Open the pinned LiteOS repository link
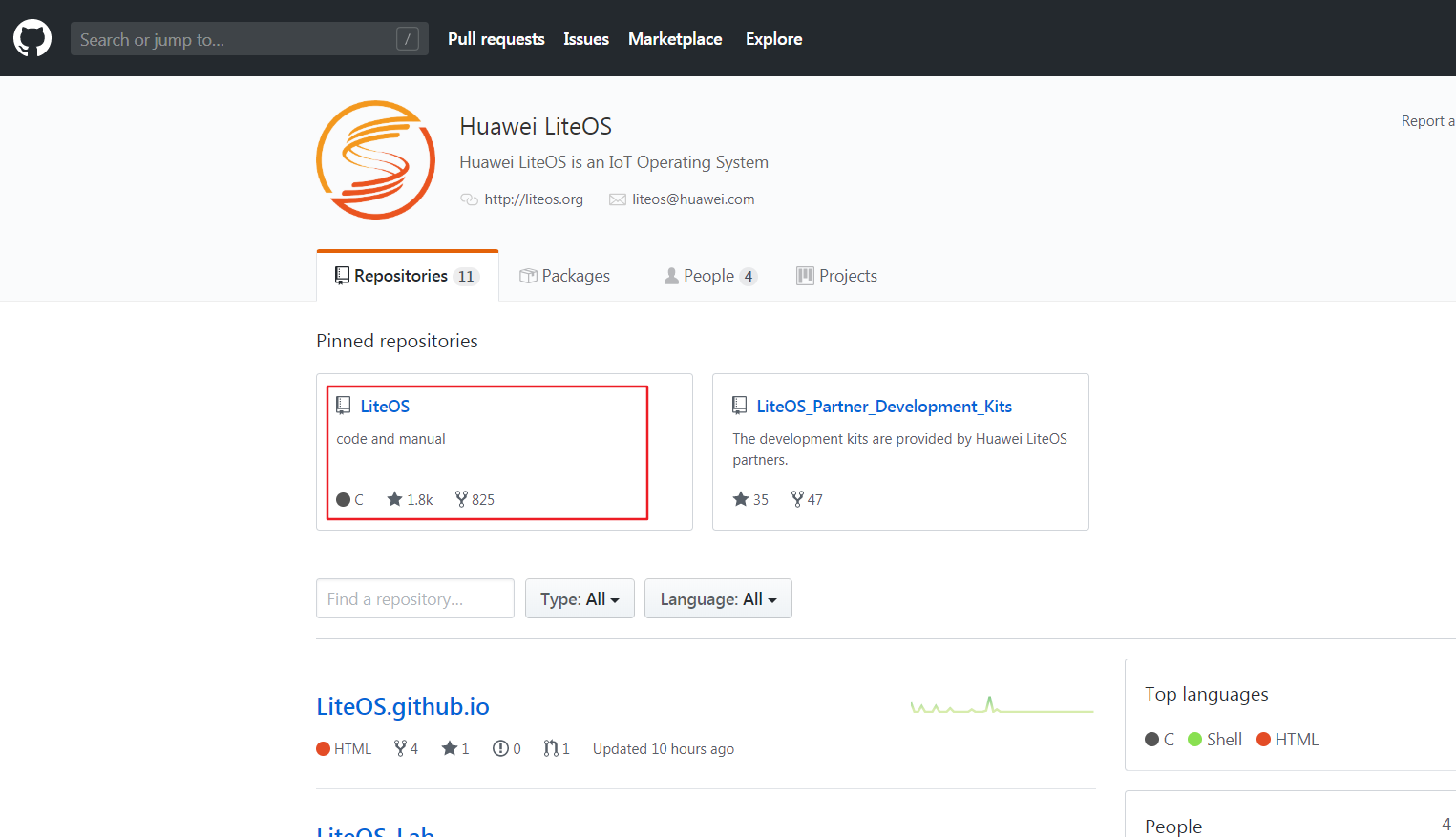The image size is (1456, 837). [x=385, y=407]
